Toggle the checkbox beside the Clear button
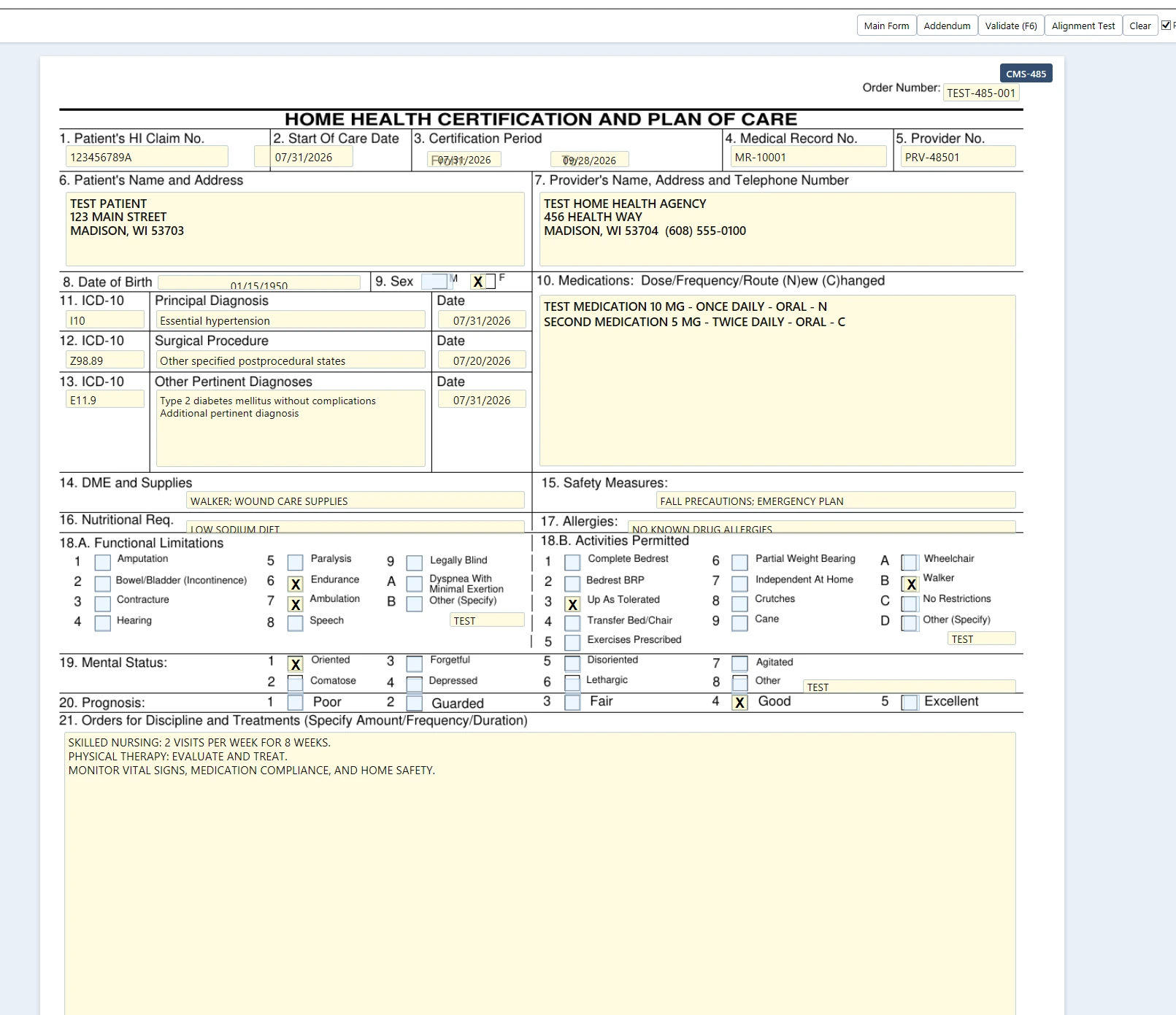 (x=1166, y=25)
